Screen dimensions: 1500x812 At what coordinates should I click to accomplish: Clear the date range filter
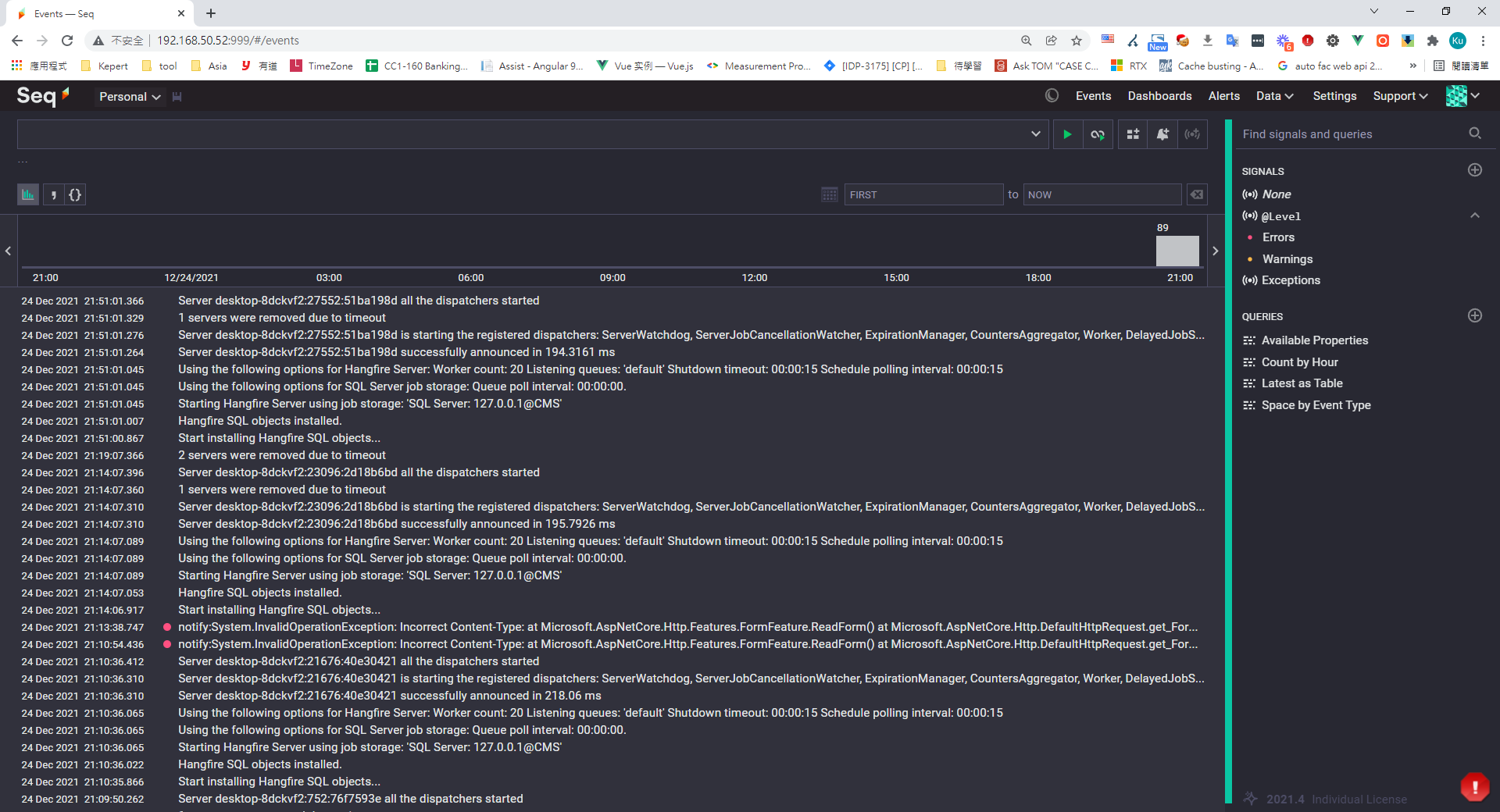click(x=1196, y=194)
